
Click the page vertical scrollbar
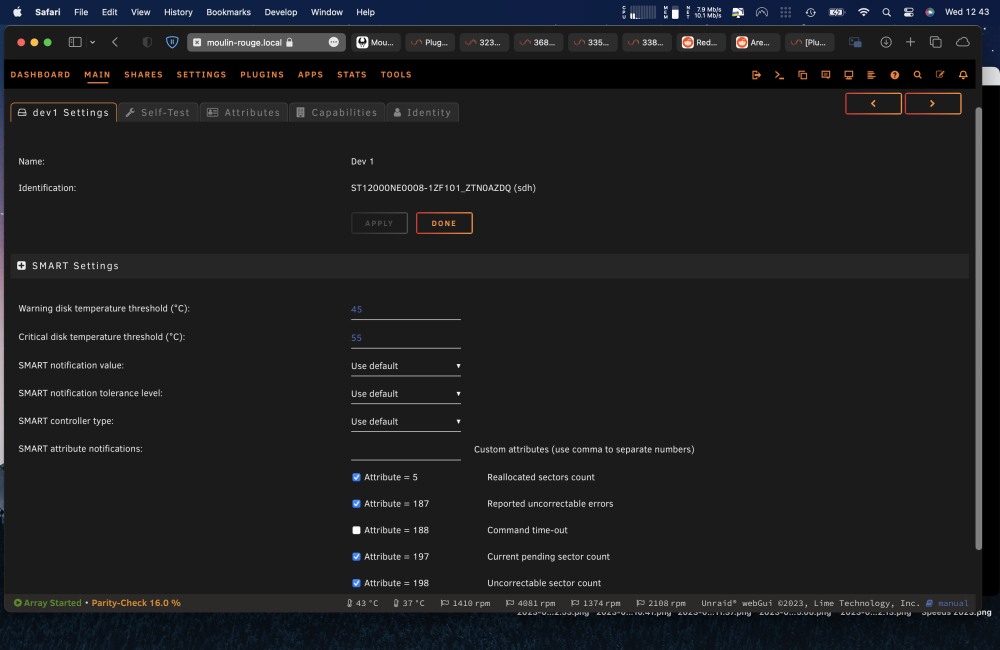click(x=978, y=328)
